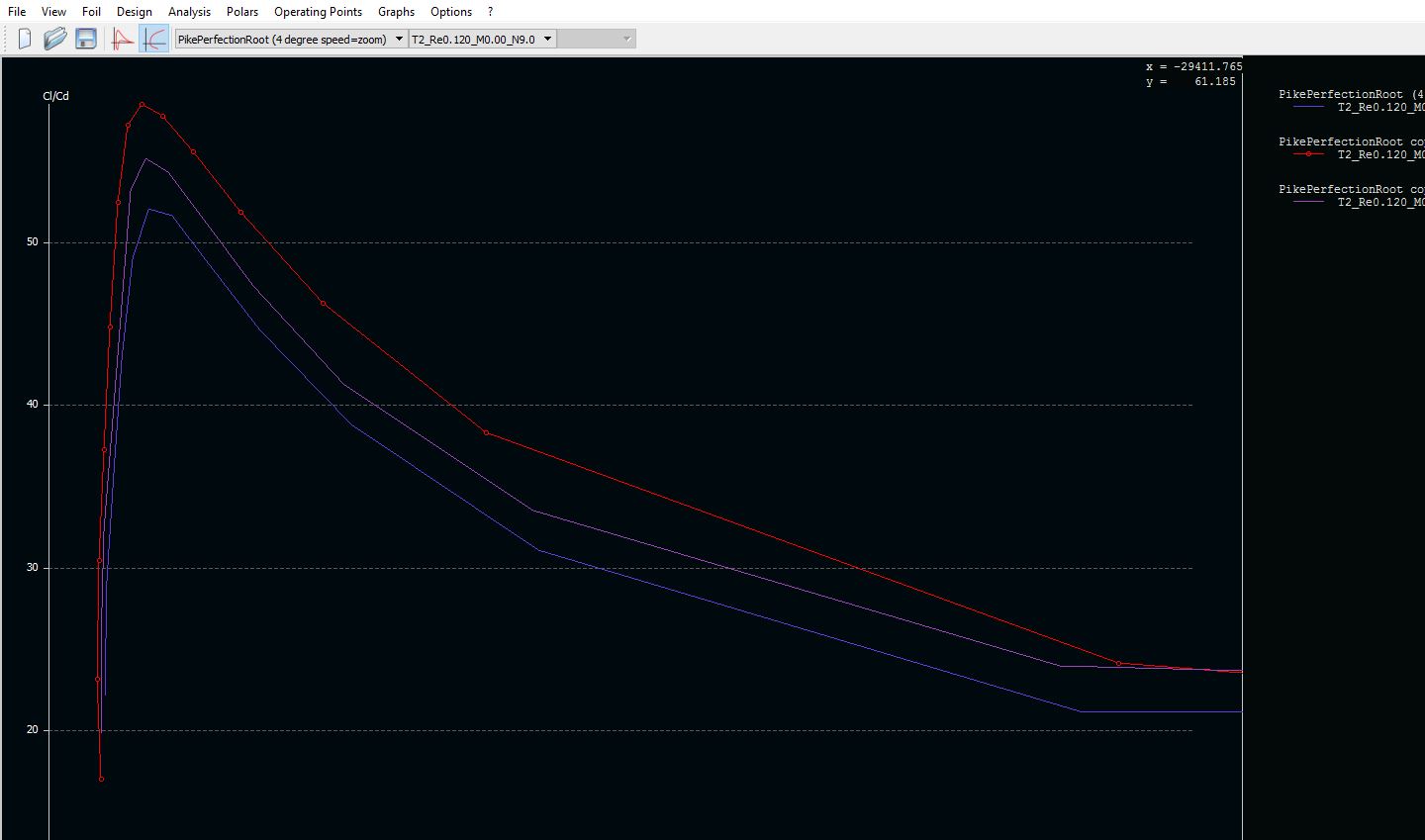Click the New Project icon

[x=25, y=39]
